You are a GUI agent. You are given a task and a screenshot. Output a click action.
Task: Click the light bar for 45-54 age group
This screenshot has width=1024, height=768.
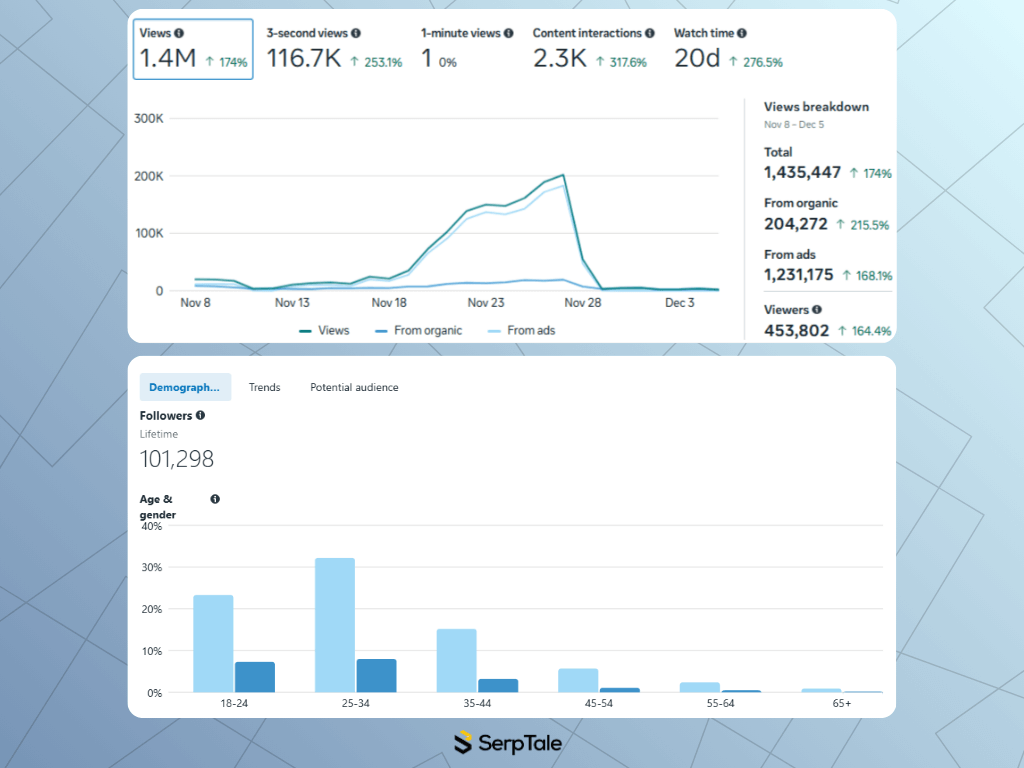click(x=578, y=680)
